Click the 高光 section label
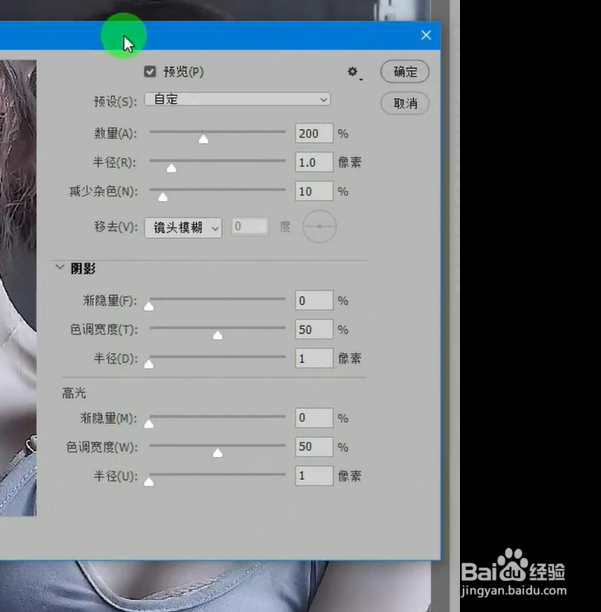Viewport: 601px width, 612px height. coord(74,393)
